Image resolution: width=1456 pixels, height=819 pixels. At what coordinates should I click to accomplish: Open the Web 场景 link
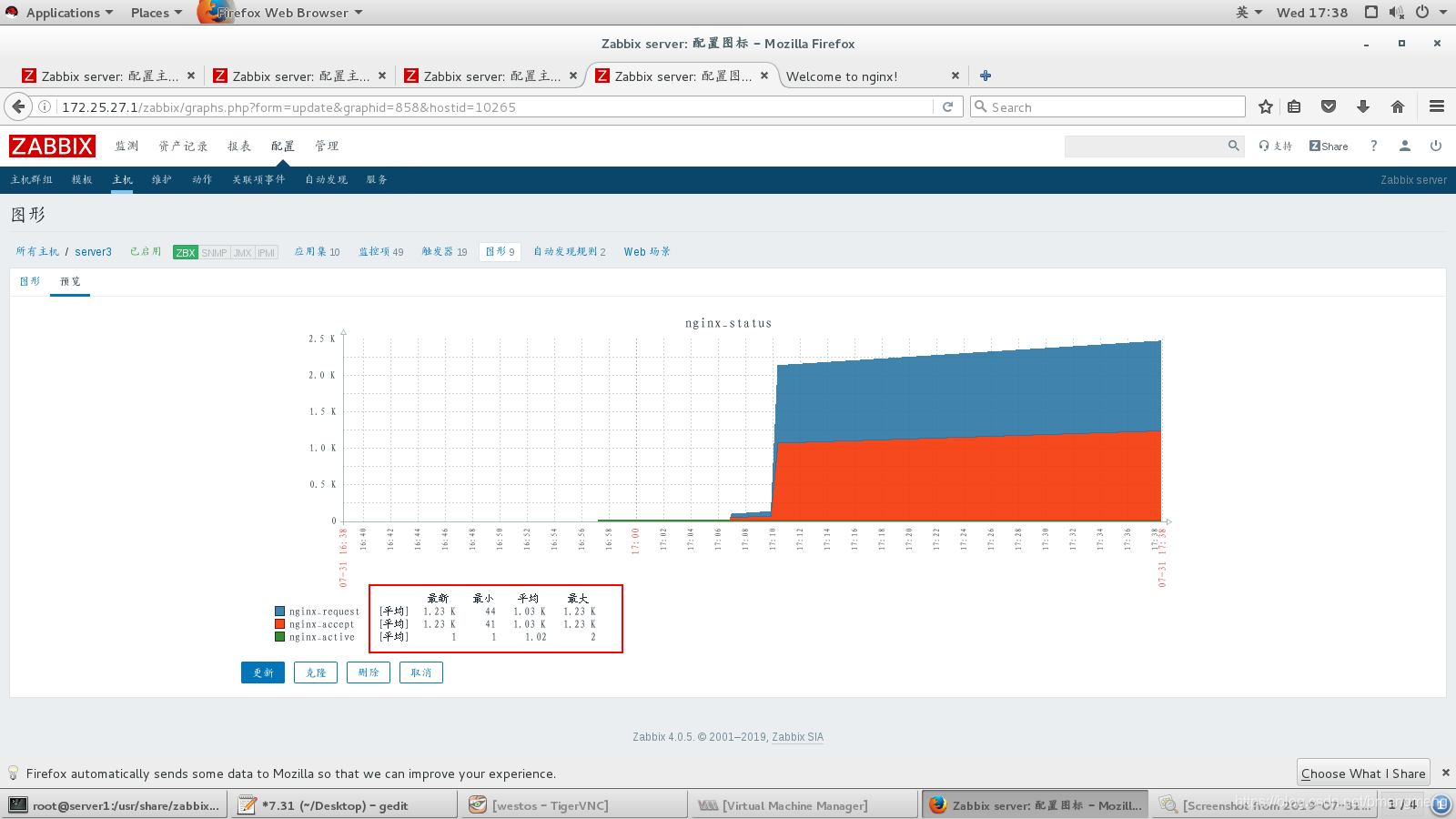tap(647, 252)
